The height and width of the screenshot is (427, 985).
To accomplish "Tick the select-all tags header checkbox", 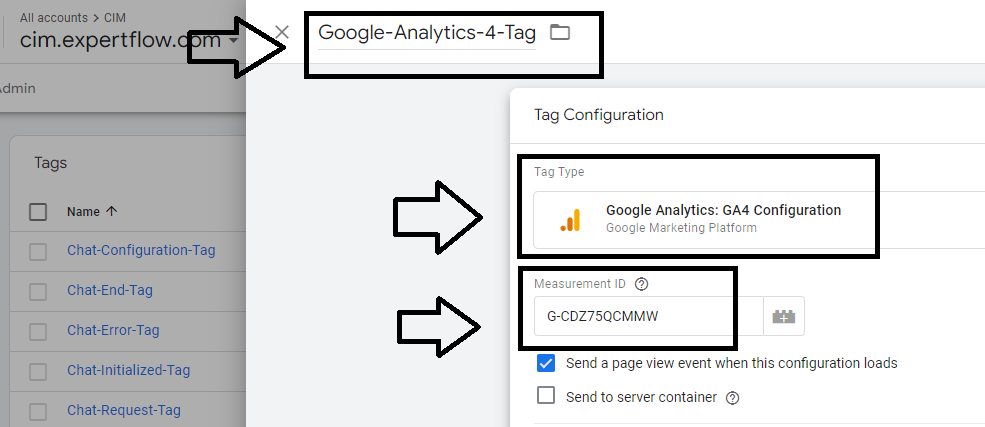I will click(x=38, y=211).
